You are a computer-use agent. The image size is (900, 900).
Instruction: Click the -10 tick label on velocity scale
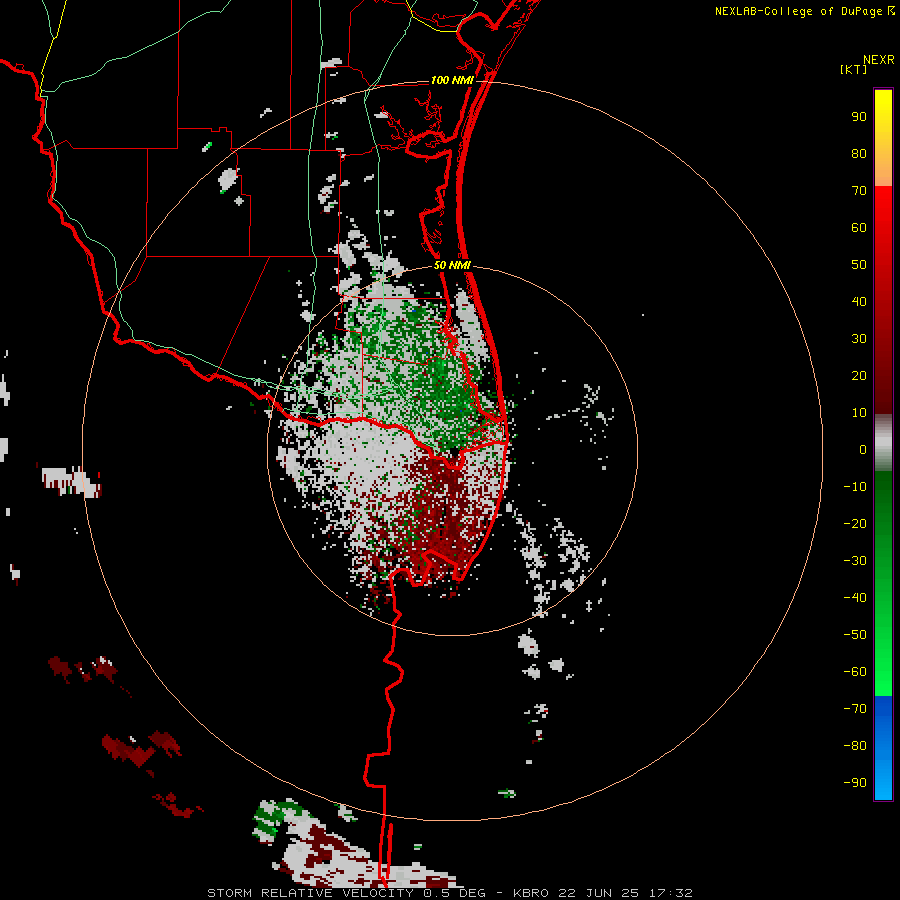(x=855, y=487)
